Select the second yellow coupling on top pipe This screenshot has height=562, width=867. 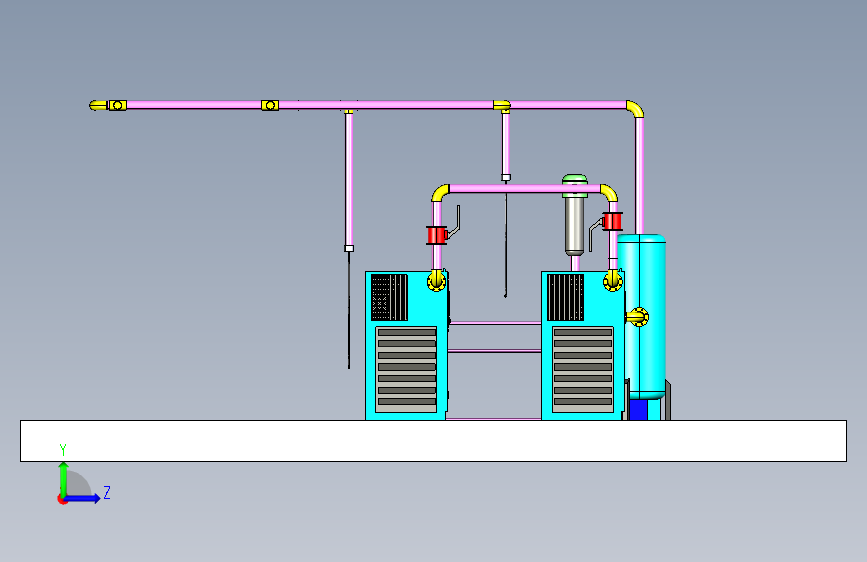[270, 105]
